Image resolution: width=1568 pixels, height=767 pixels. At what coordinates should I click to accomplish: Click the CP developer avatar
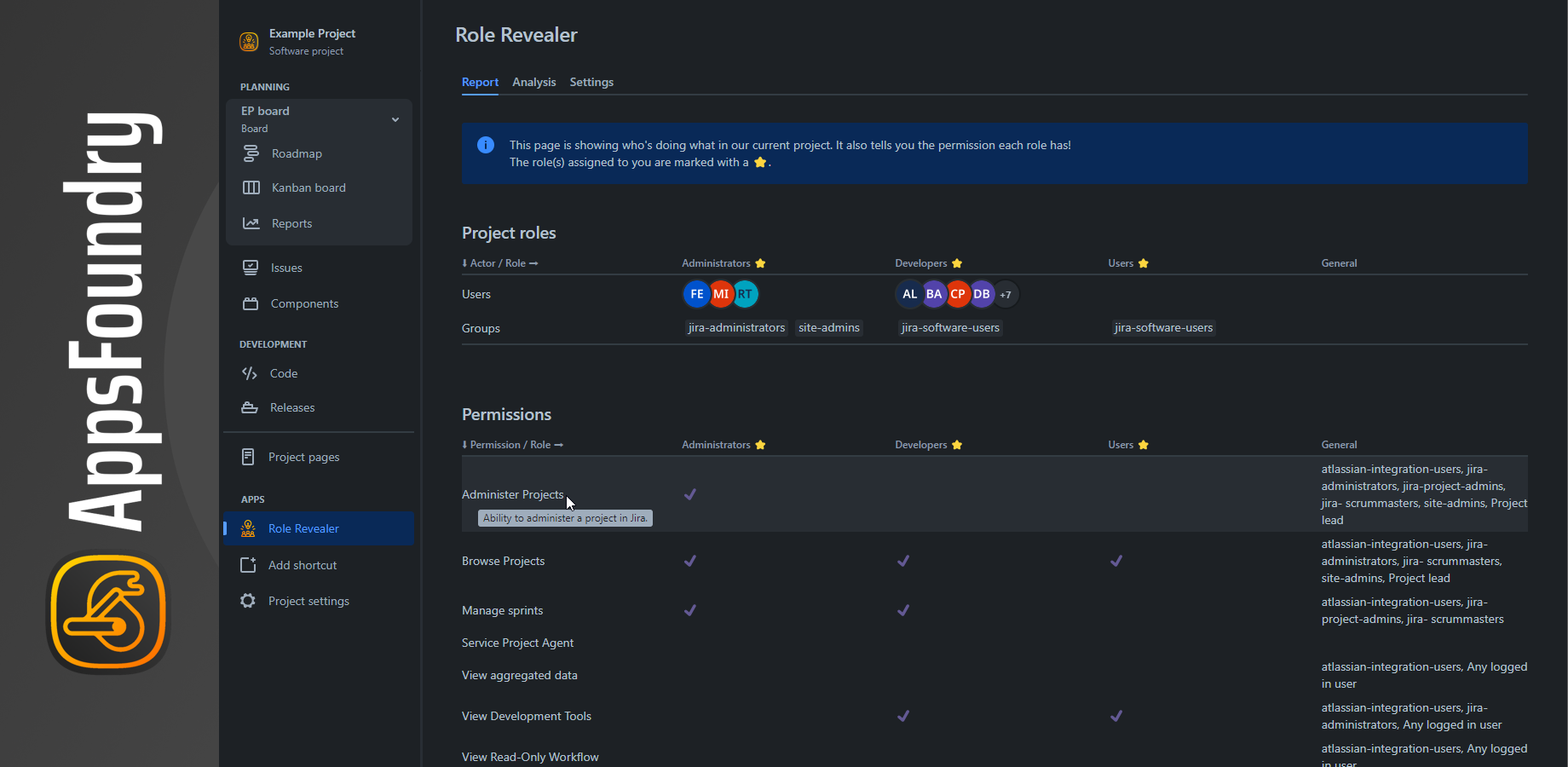click(x=958, y=294)
